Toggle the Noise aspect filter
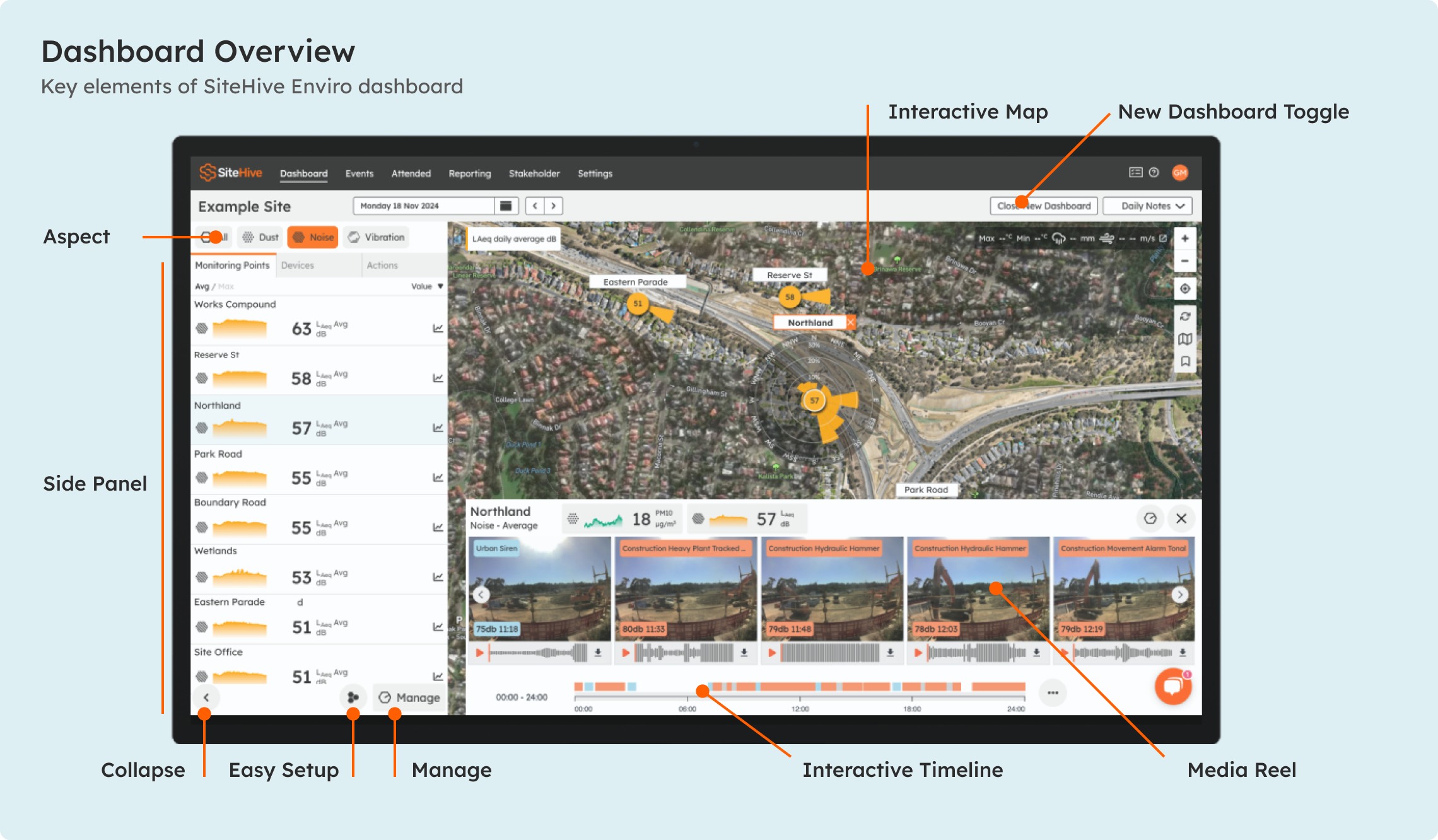1438x840 pixels. pyautogui.click(x=313, y=237)
